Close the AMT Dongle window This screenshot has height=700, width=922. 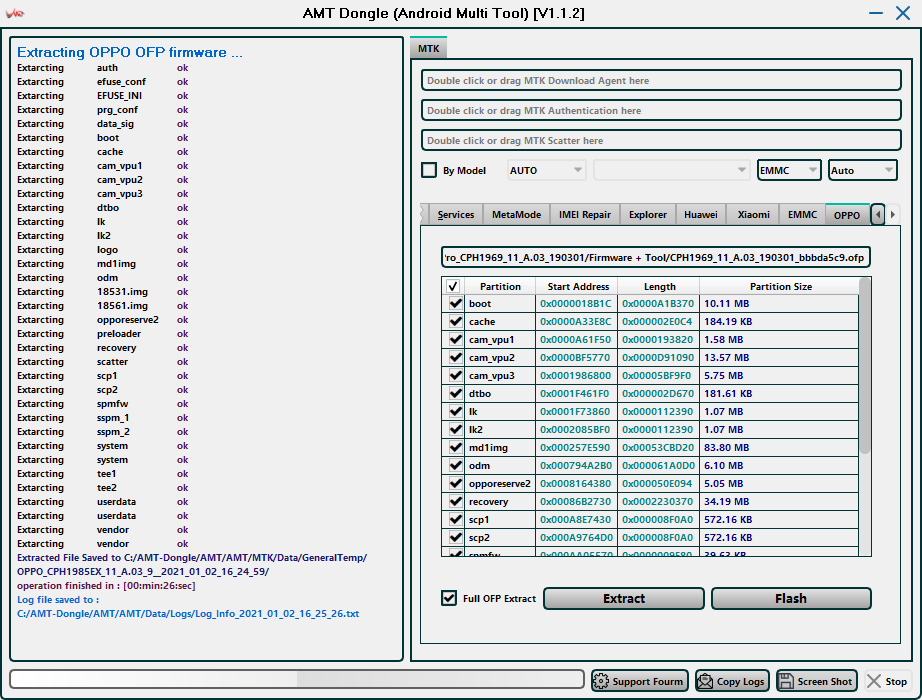[x=903, y=13]
